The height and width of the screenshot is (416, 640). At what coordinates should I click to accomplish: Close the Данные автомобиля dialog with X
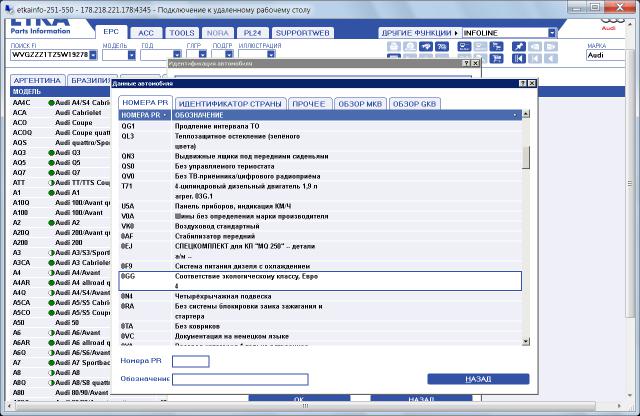click(531, 83)
